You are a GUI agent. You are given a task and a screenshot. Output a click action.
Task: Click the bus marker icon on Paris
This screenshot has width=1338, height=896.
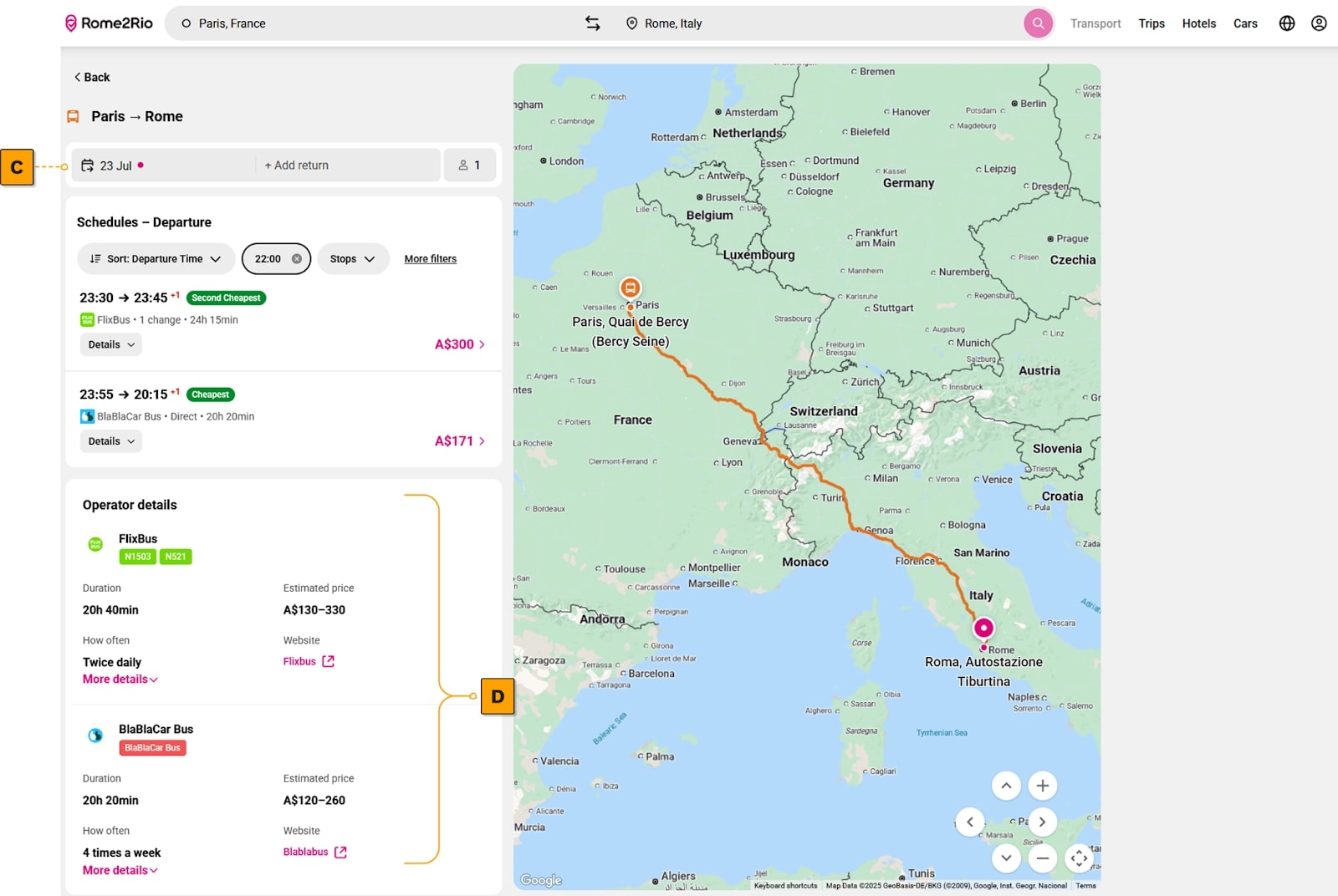point(631,287)
